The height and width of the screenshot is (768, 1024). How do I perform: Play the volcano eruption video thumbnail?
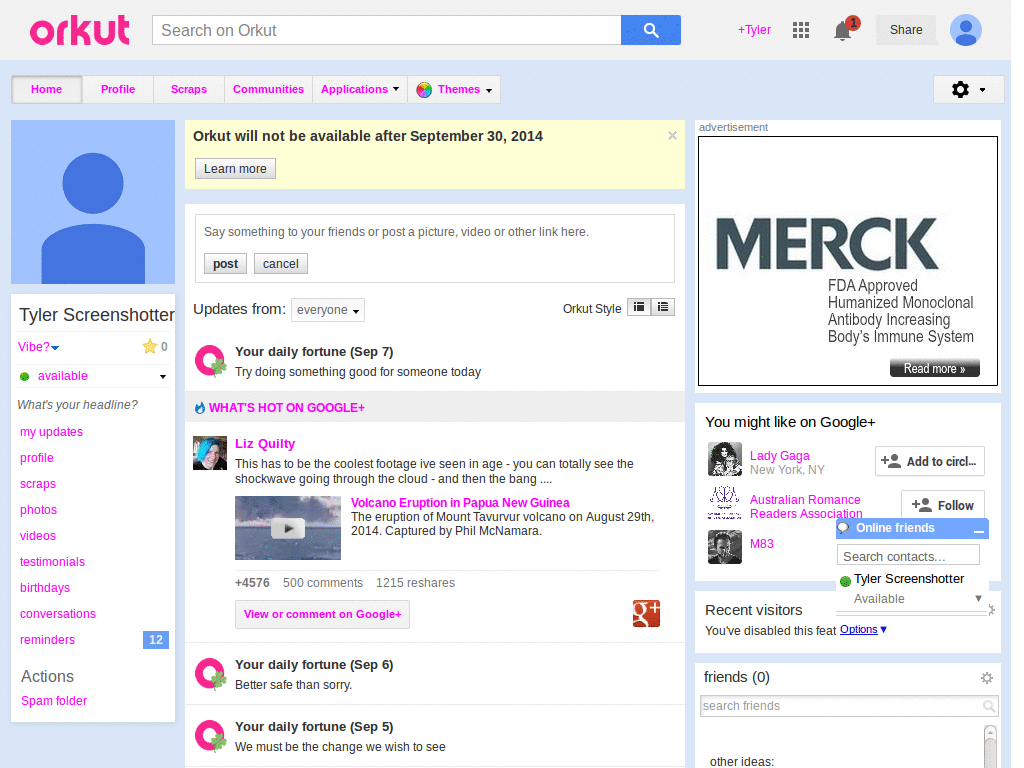288,528
